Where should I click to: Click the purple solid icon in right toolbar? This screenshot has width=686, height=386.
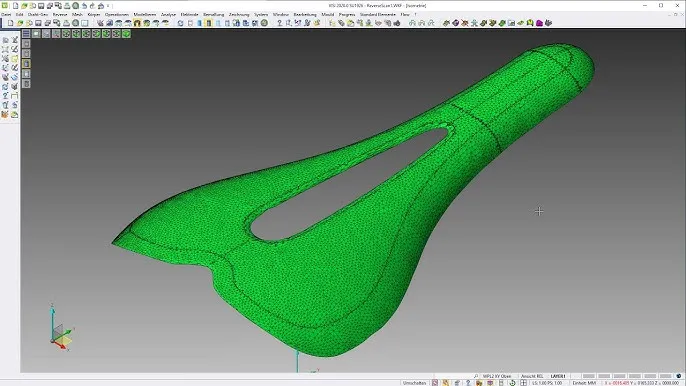tap(539, 23)
